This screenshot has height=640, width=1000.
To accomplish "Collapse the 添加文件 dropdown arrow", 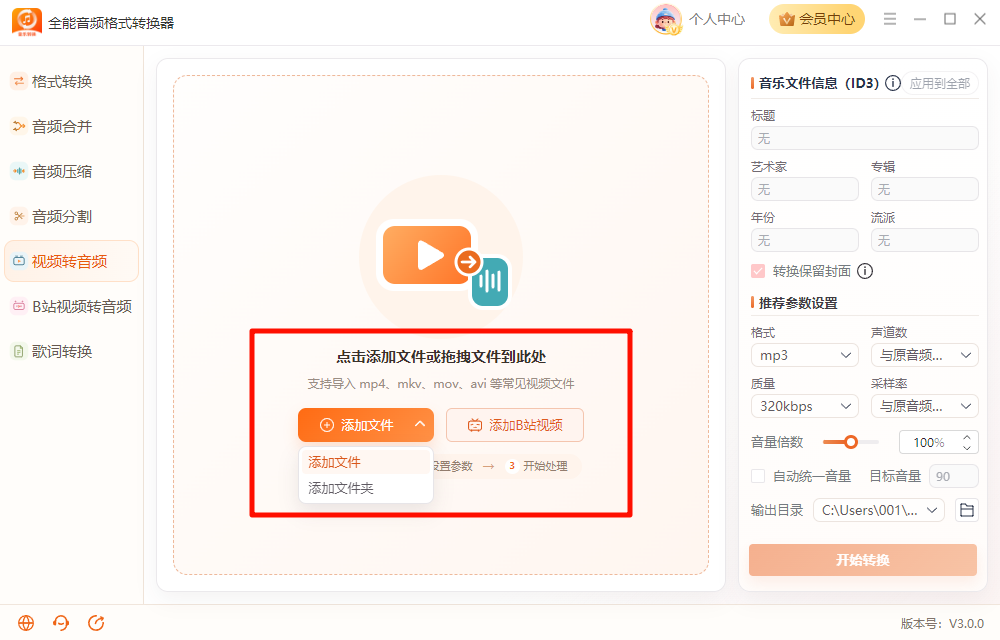I will pos(420,424).
